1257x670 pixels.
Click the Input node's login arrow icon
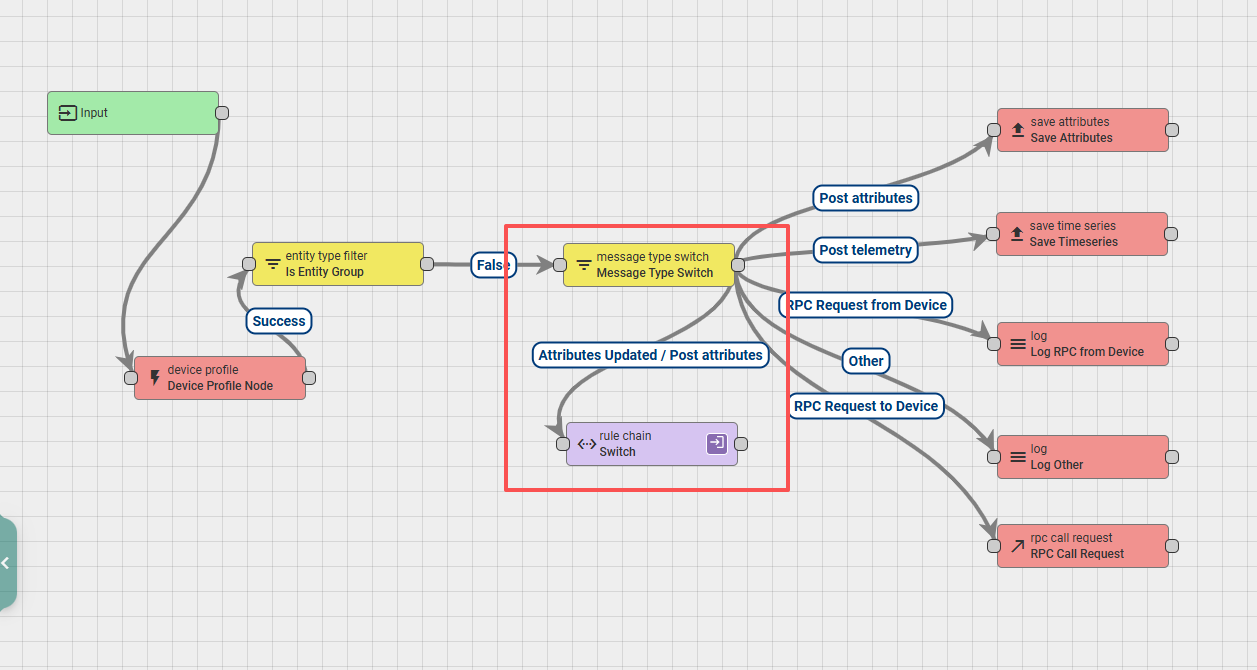coord(67,113)
